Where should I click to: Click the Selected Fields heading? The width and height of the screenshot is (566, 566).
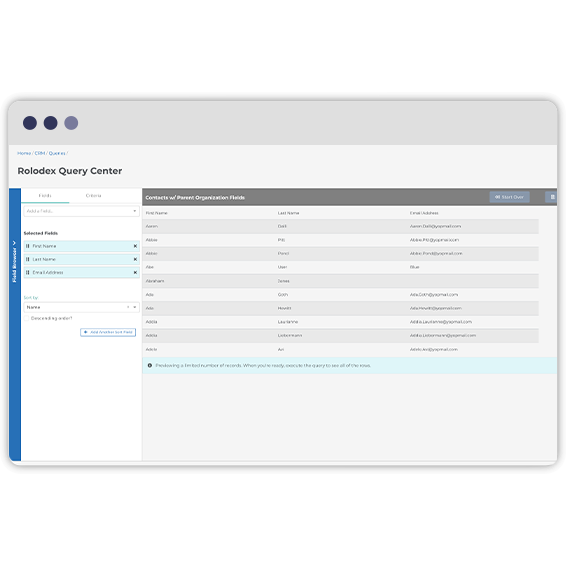tap(41, 233)
